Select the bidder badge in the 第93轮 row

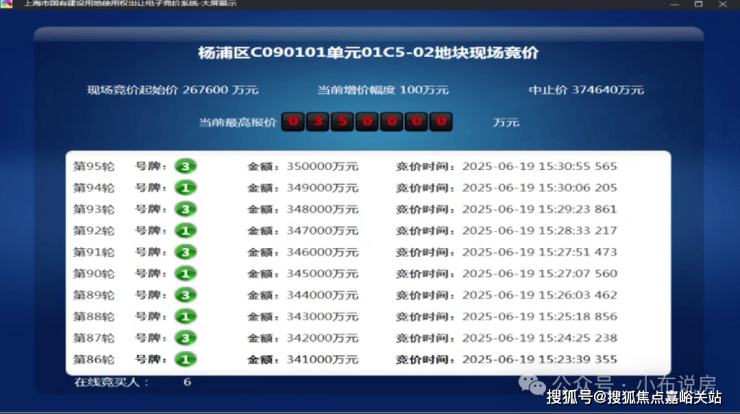point(185,209)
